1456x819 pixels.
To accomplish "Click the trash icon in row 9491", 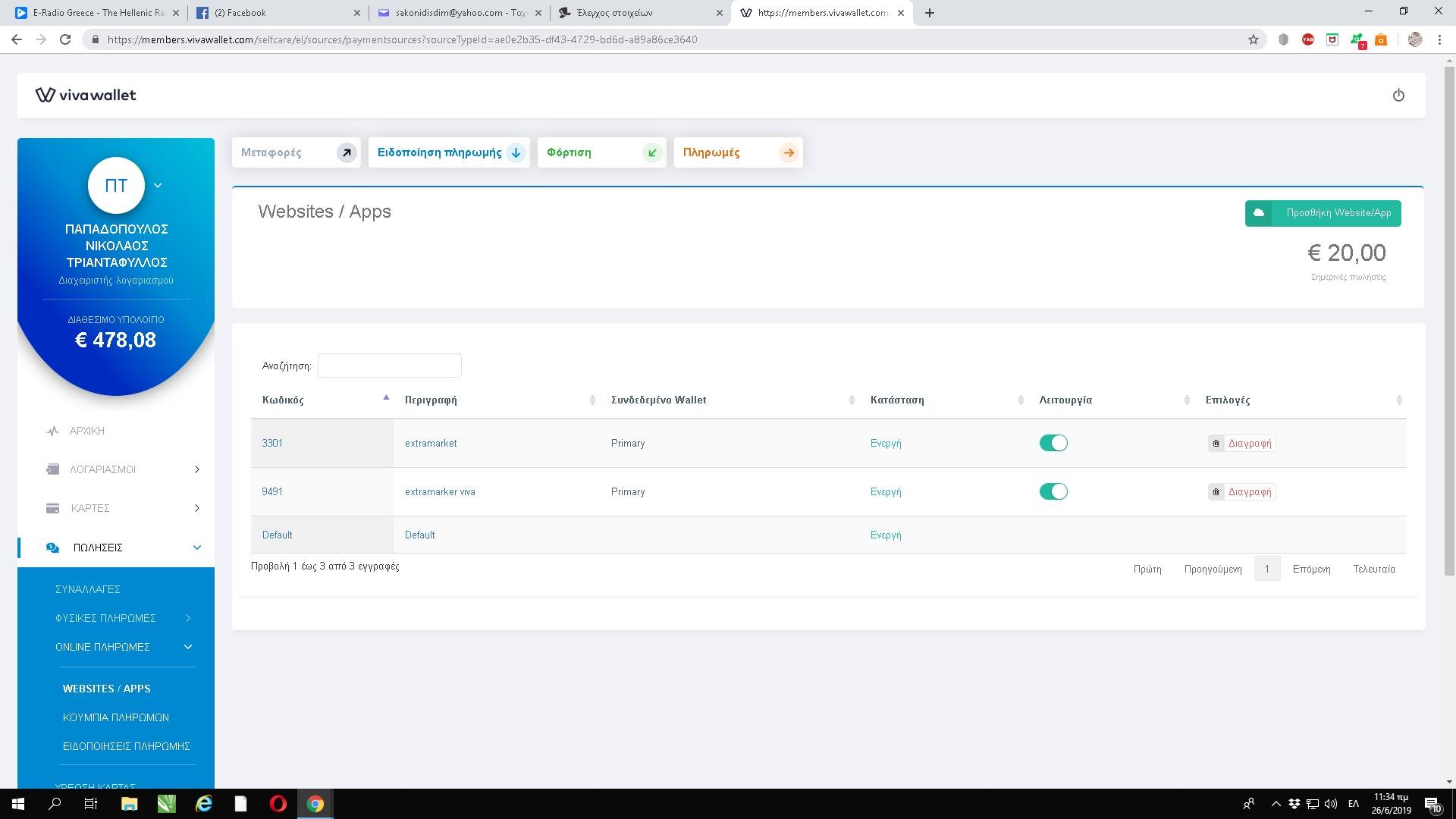I will (x=1216, y=492).
